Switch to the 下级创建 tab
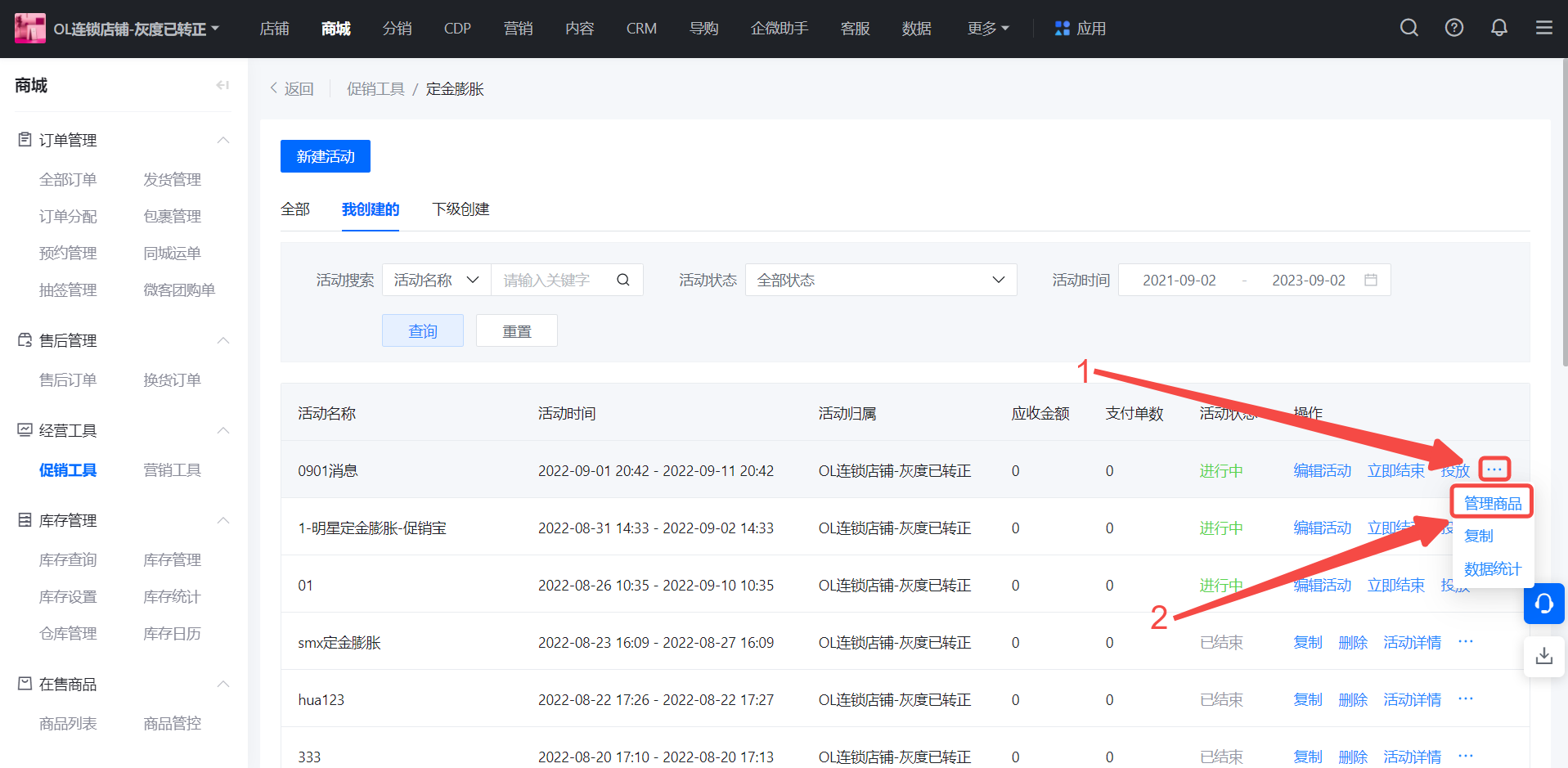This screenshot has height=768, width=1568. pos(461,209)
